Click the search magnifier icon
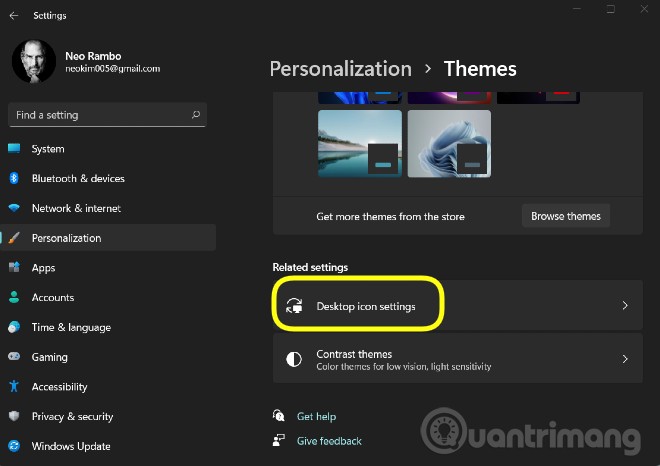 [196, 115]
